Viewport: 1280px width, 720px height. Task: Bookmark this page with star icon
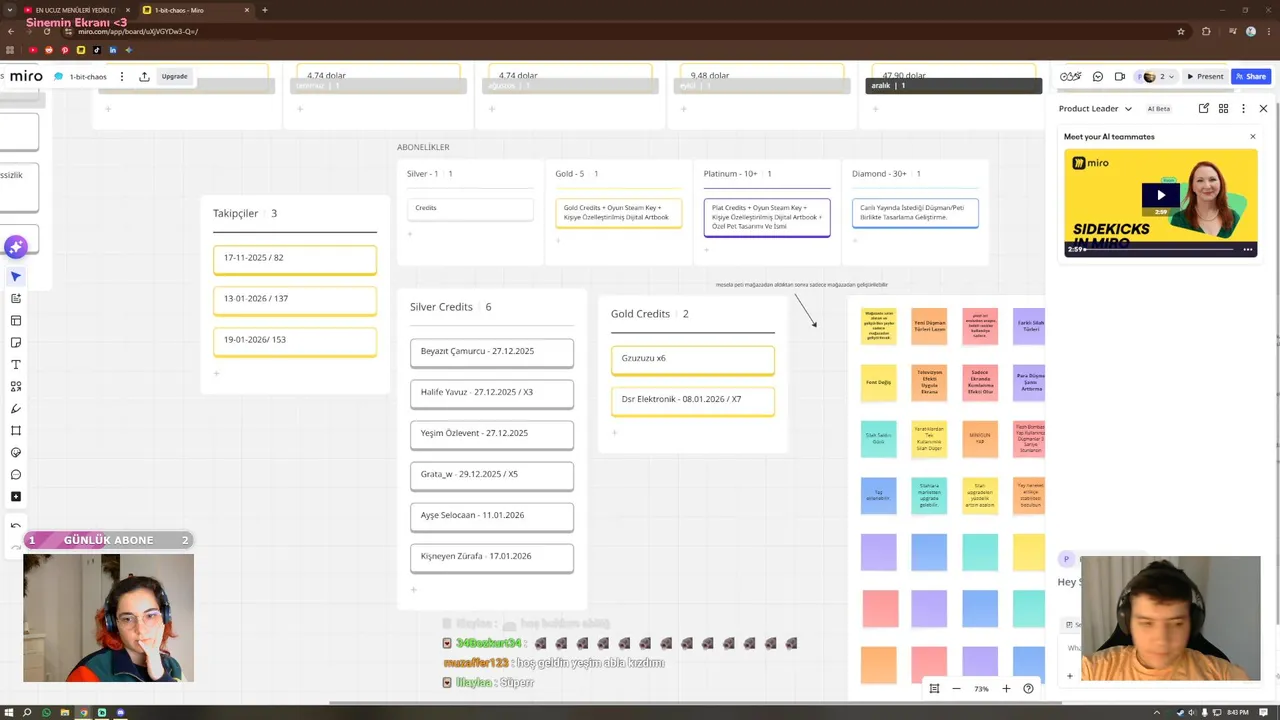click(1181, 31)
